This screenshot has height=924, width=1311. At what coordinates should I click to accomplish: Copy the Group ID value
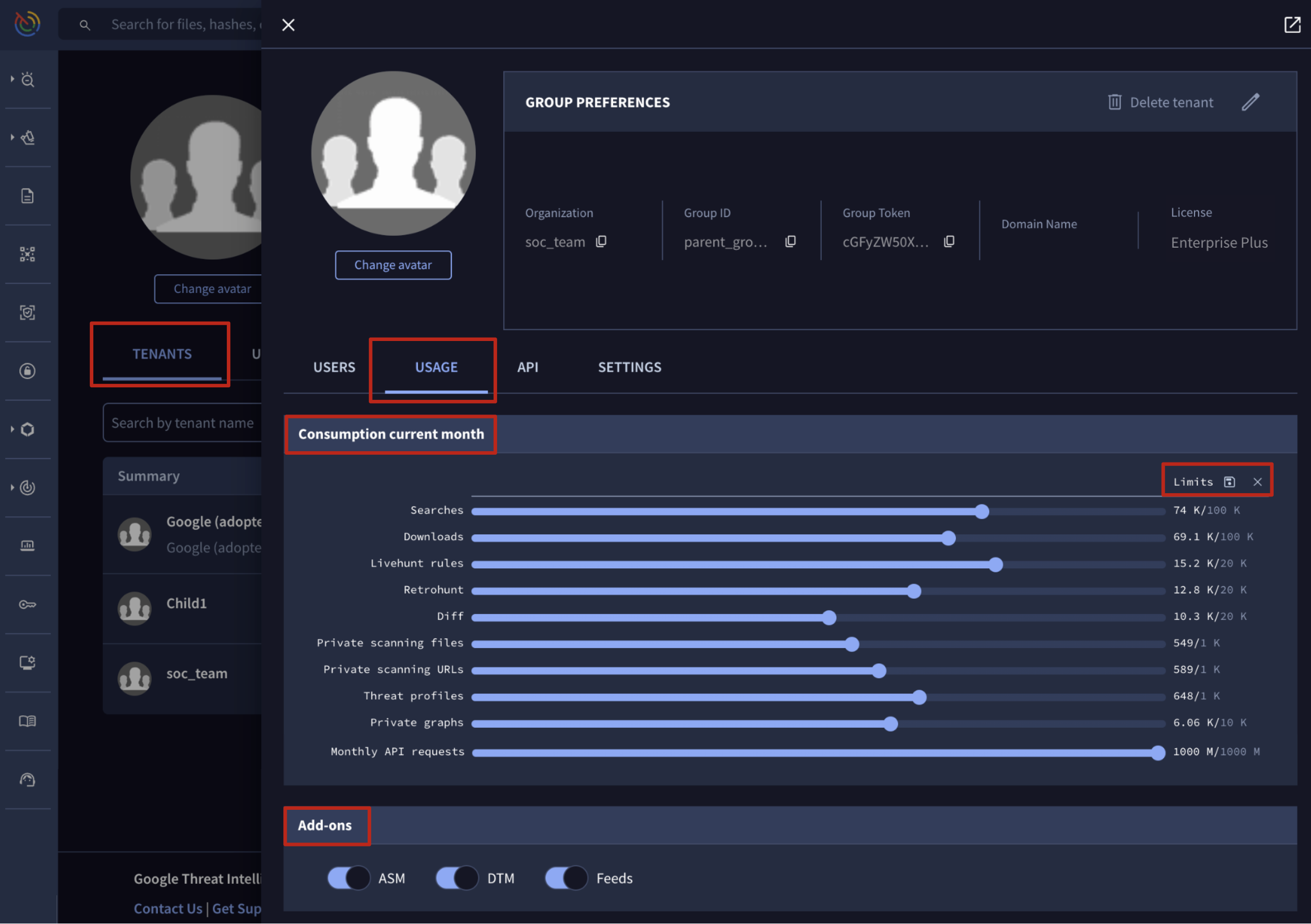pyautogui.click(x=790, y=241)
